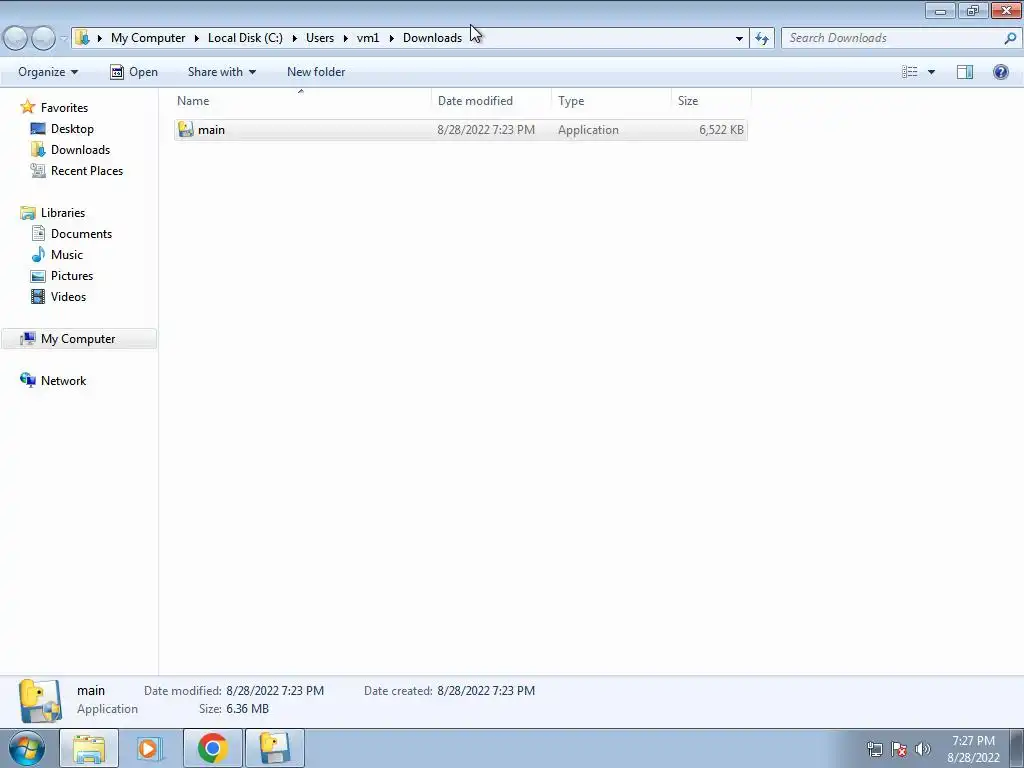Open Help via the question mark icon

(x=1000, y=72)
